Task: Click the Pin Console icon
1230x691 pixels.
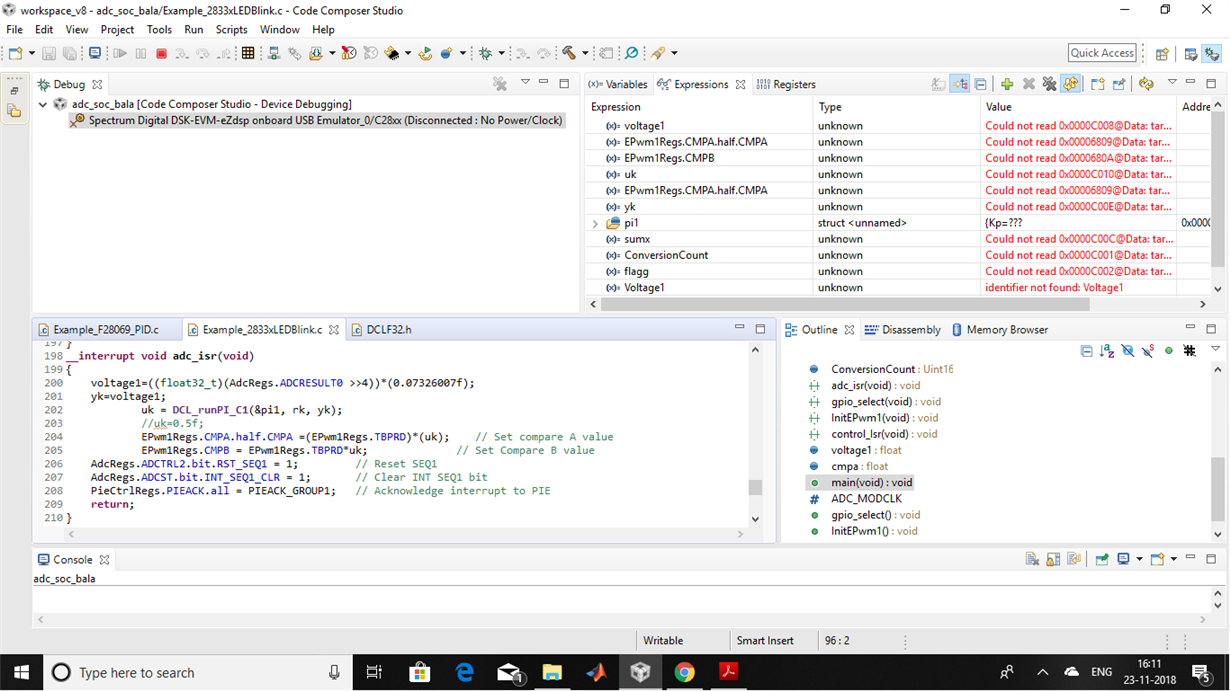Action: pos(1102,559)
